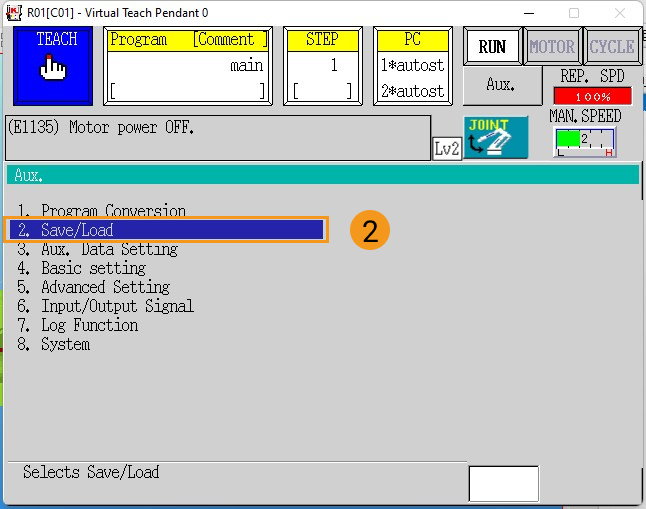Minimize the Virtual Teach Pendant window
This screenshot has width=646, height=509.
point(529,13)
